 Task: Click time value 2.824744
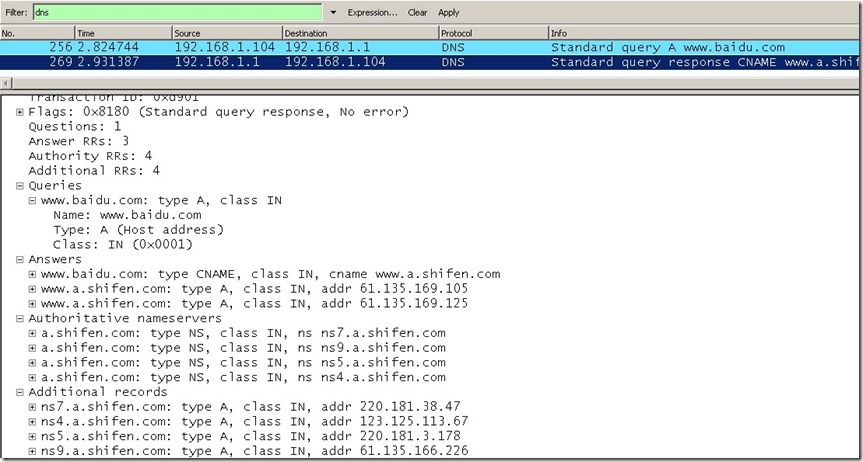108,47
